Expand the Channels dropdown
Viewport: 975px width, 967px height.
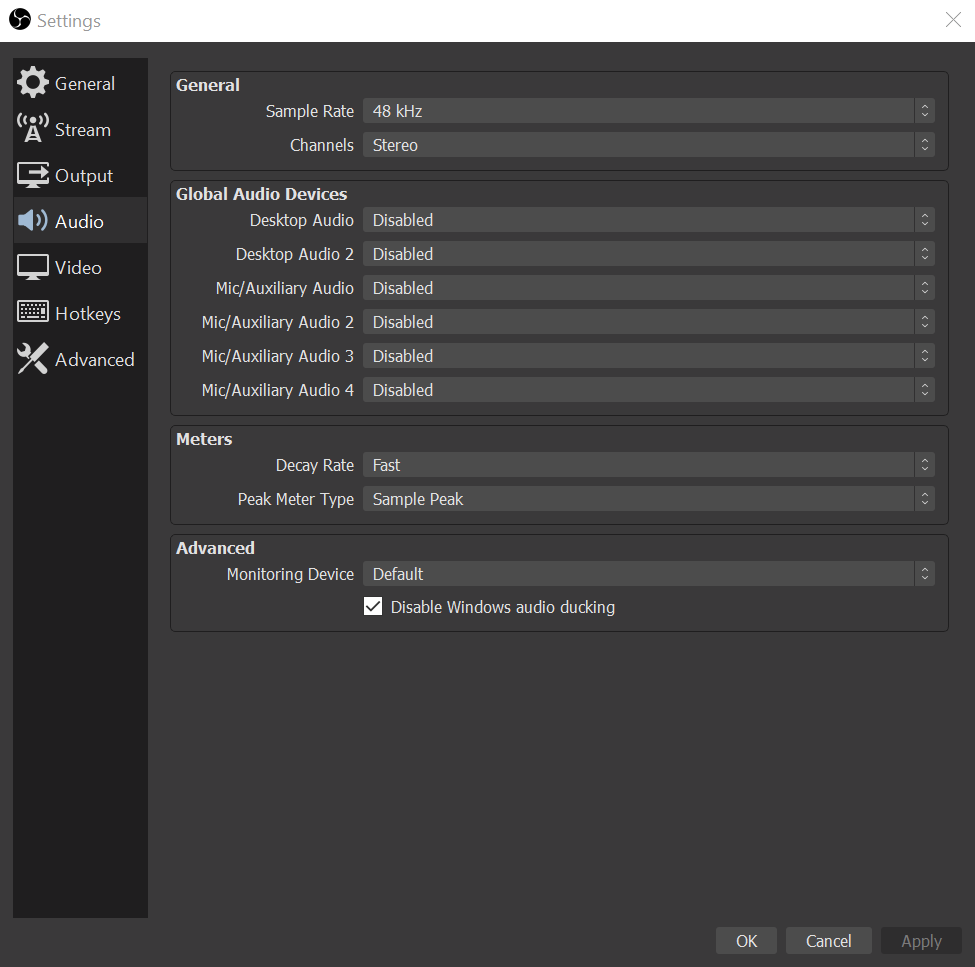coord(648,145)
